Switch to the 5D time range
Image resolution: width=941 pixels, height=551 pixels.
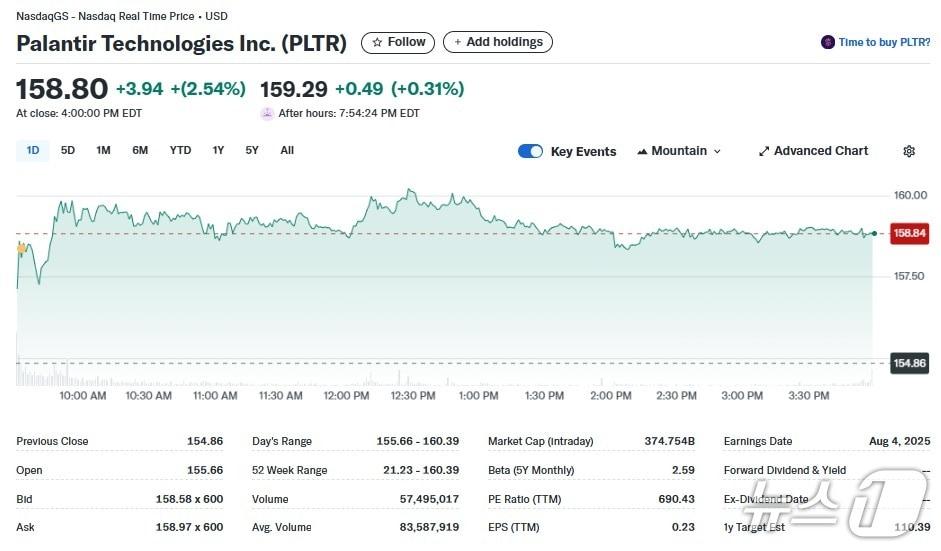pyautogui.click(x=68, y=150)
